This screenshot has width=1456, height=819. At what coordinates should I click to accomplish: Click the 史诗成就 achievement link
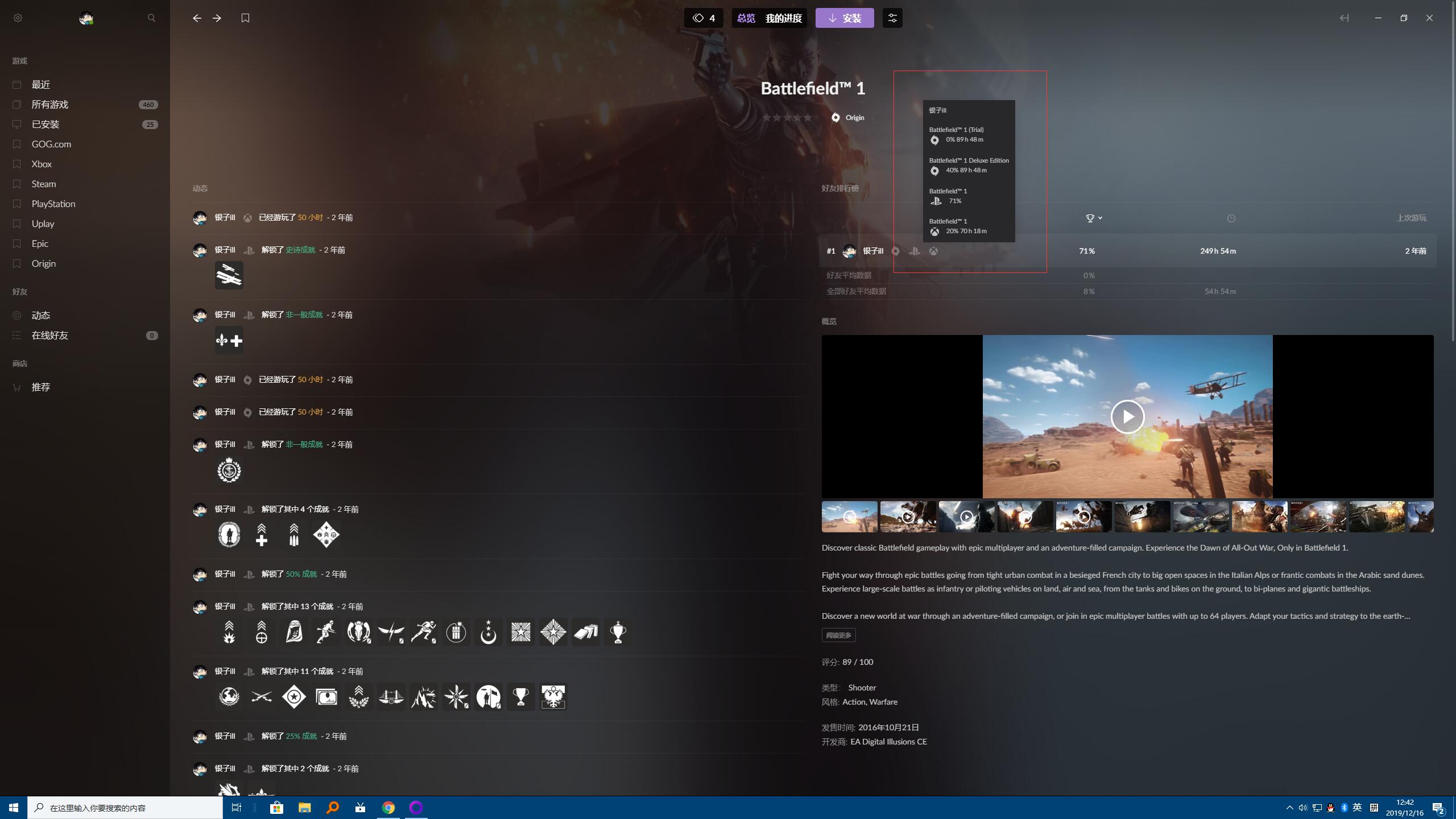[x=300, y=250]
